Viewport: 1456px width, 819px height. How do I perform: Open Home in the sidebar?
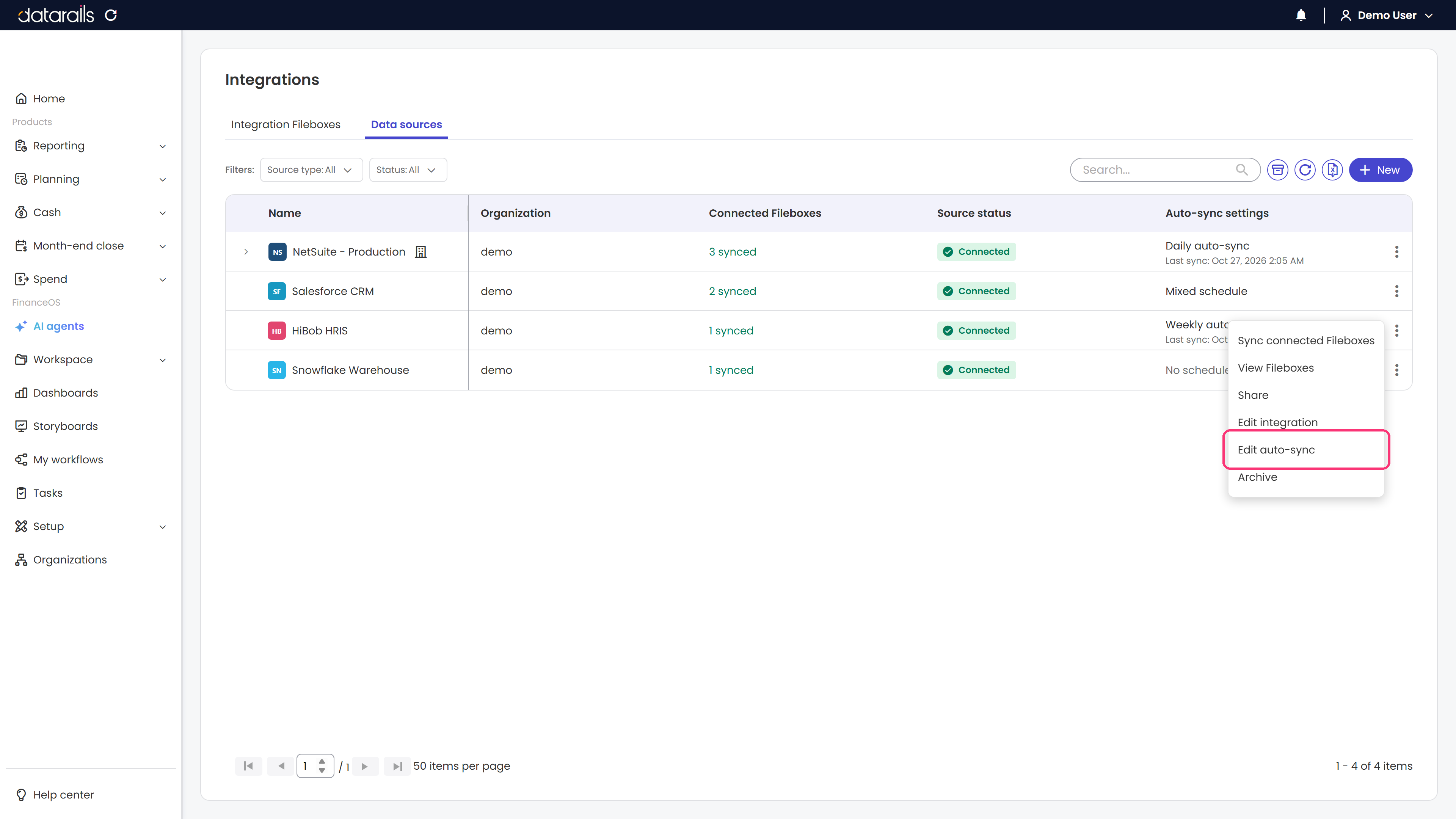click(x=49, y=98)
